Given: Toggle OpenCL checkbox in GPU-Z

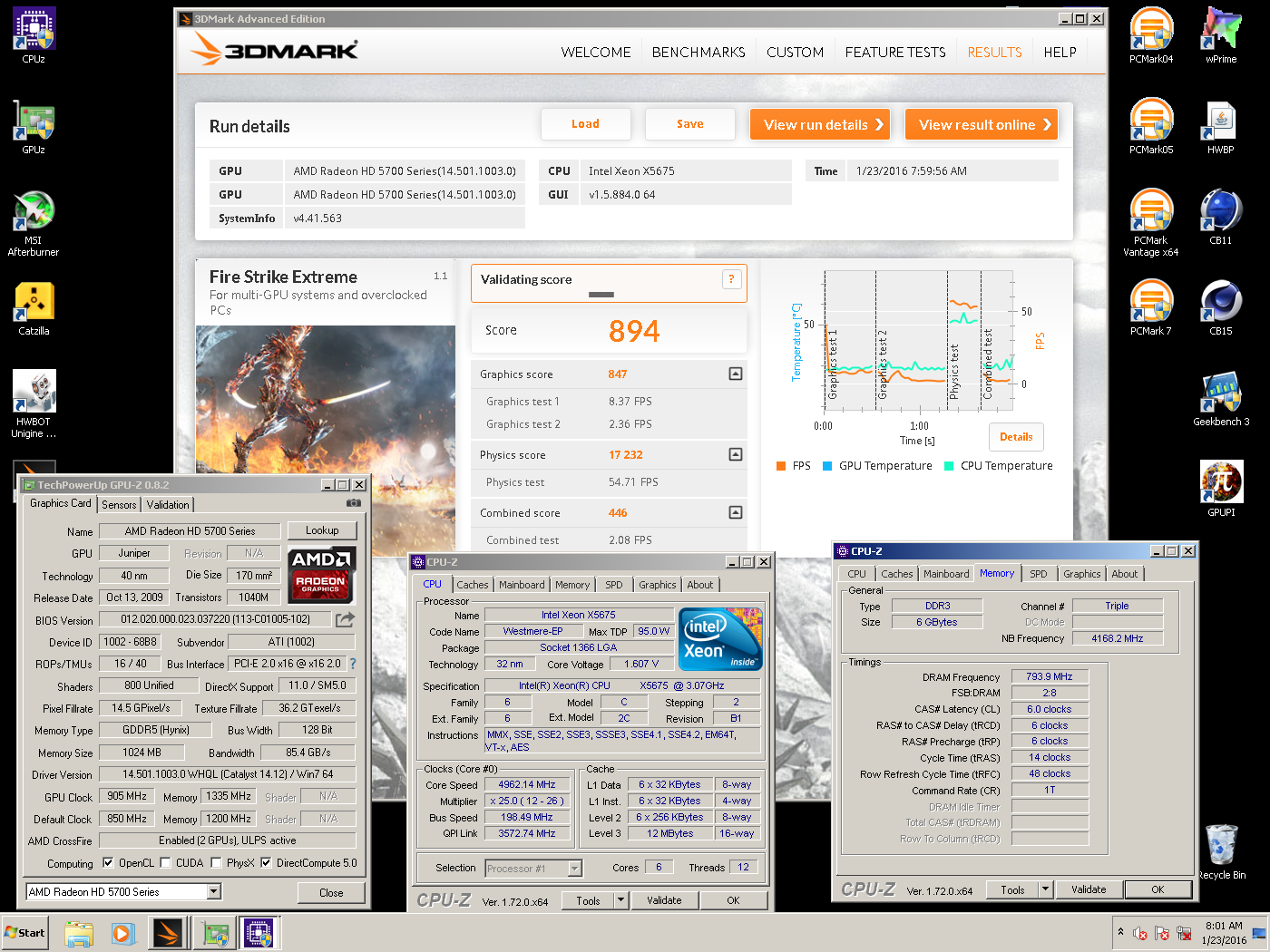Looking at the screenshot, I should (108, 863).
